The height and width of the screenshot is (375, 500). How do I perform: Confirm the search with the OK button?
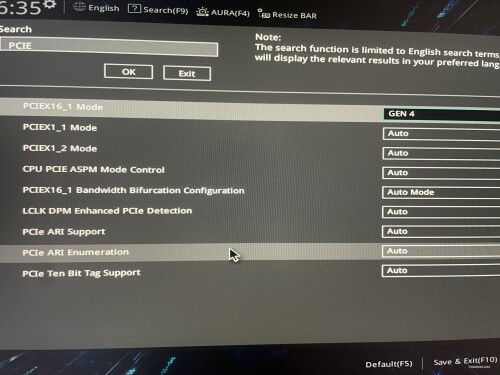pos(129,72)
